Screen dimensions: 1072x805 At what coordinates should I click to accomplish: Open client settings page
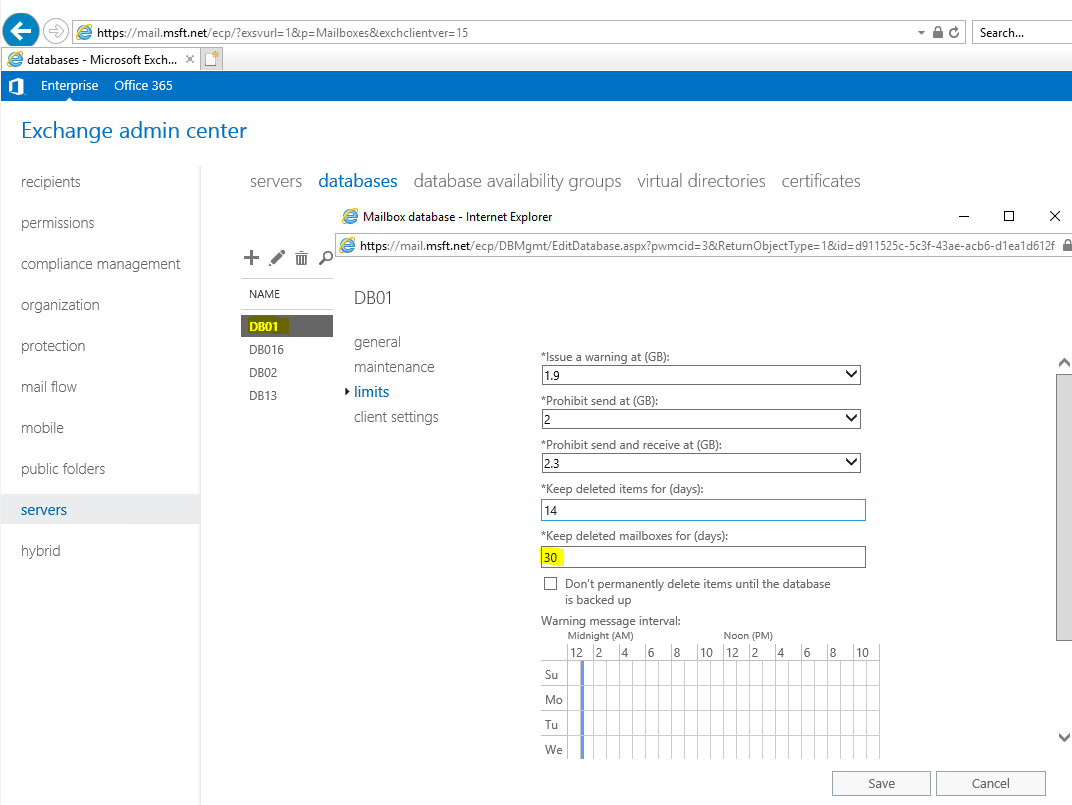point(396,417)
